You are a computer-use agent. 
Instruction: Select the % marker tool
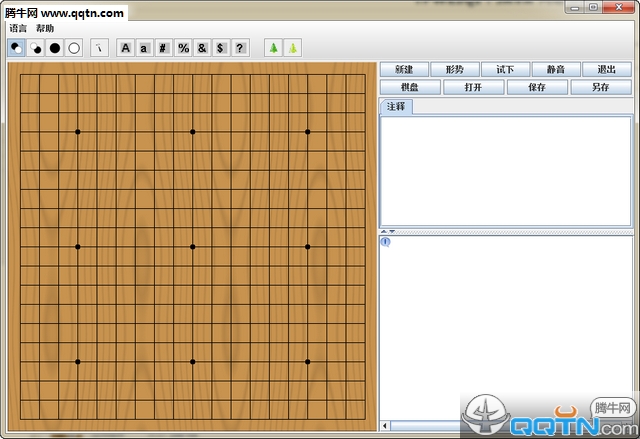(183, 48)
